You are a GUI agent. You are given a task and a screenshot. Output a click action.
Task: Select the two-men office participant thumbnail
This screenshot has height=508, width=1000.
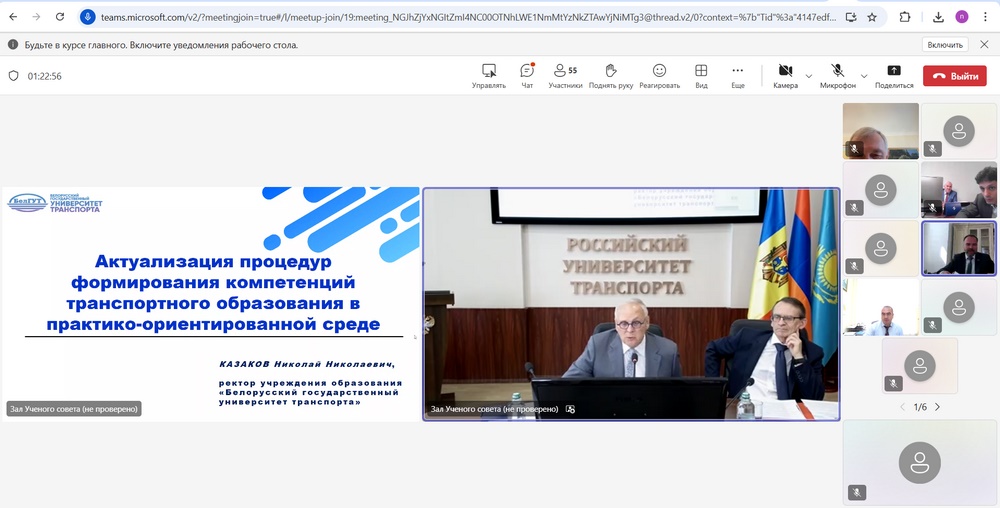tap(959, 189)
